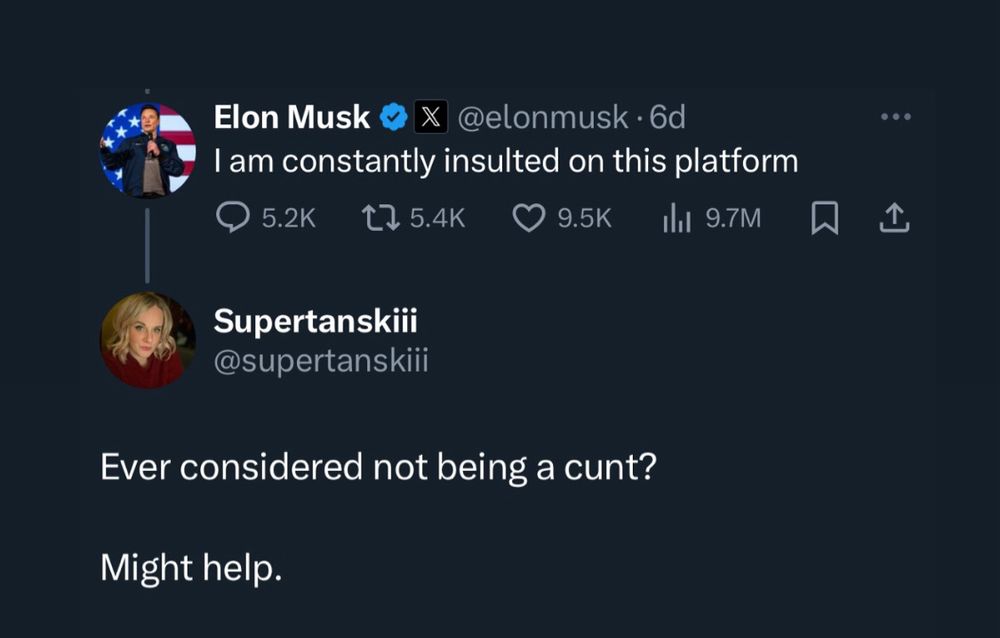Open the three-dot more options menu
1000x638 pixels.
pyautogui.click(x=895, y=116)
